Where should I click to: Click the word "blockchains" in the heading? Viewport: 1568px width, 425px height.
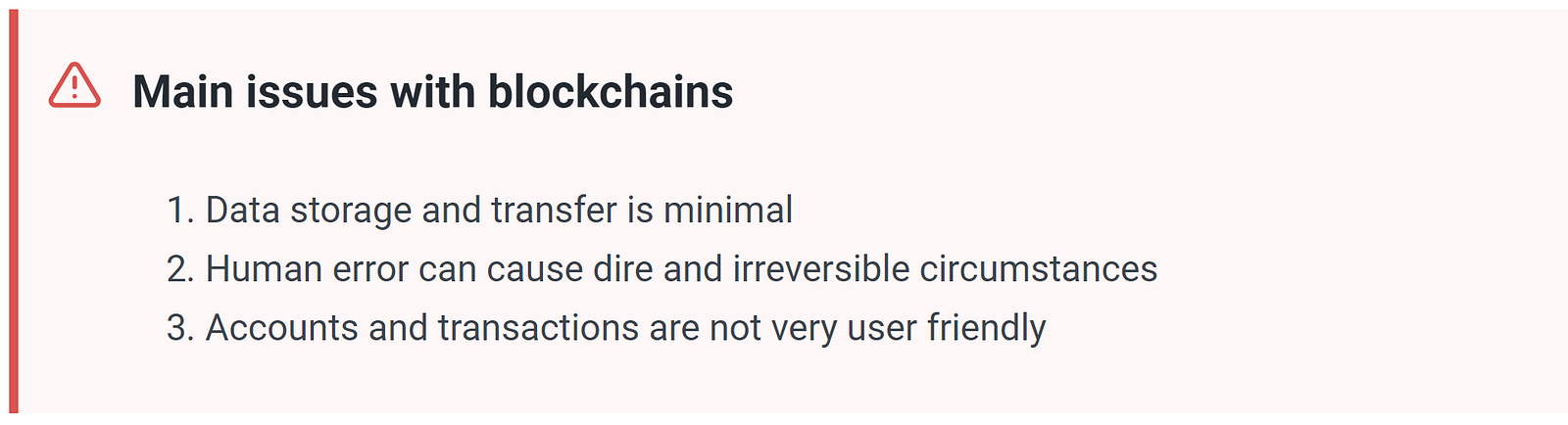click(611, 92)
